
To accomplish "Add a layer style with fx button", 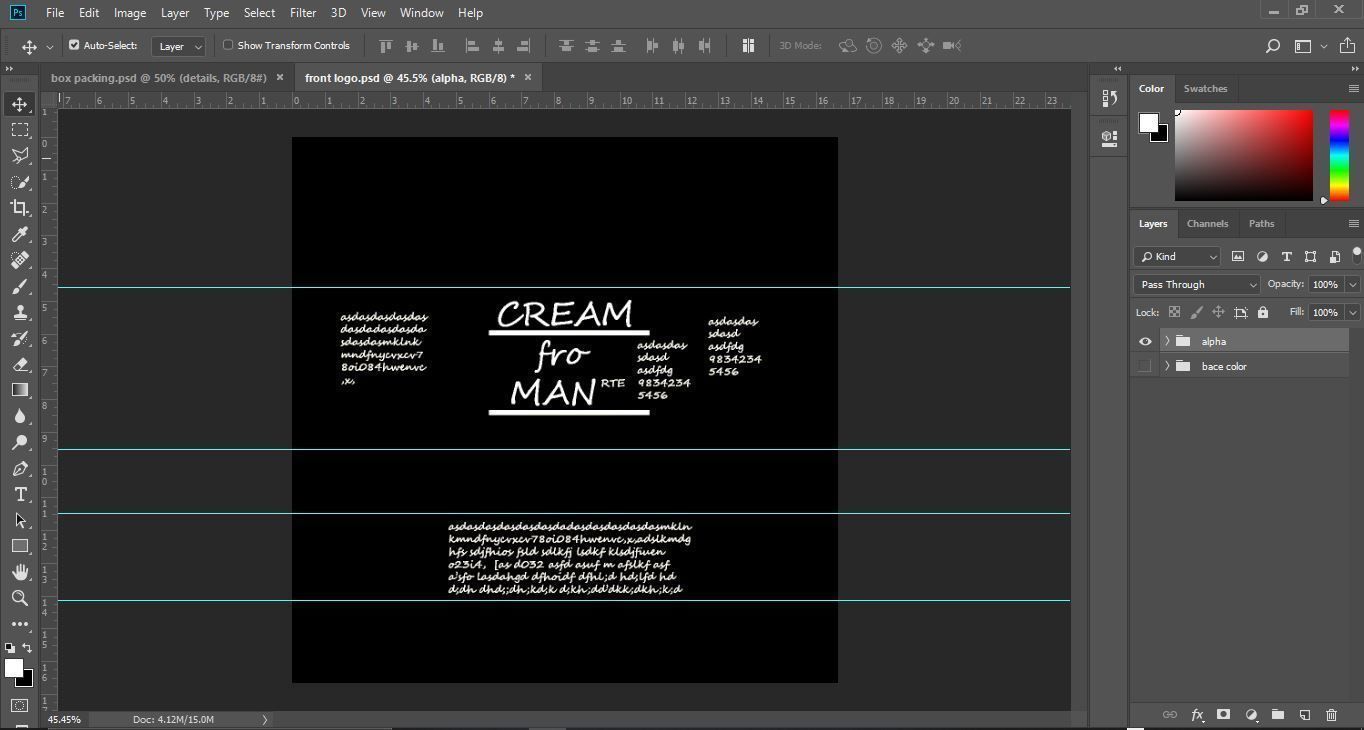I will pyautogui.click(x=1197, y=715).
